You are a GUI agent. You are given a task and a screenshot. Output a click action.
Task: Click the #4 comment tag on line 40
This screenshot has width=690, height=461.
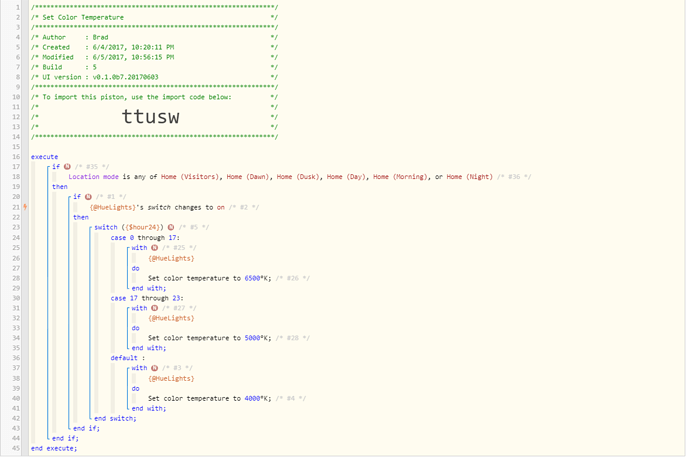coord(290,398)
